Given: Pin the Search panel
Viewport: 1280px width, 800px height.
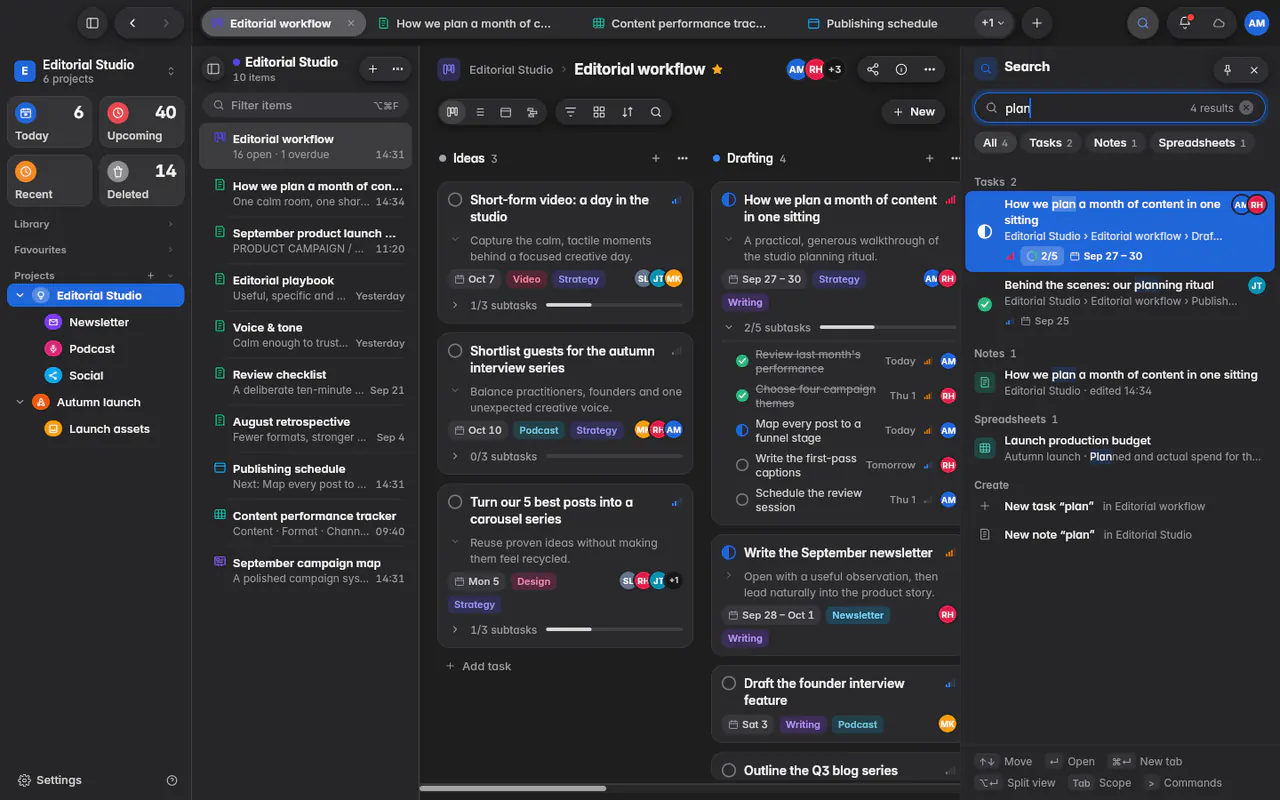Looking at the screenshot, I should (x=1227, y=70).
